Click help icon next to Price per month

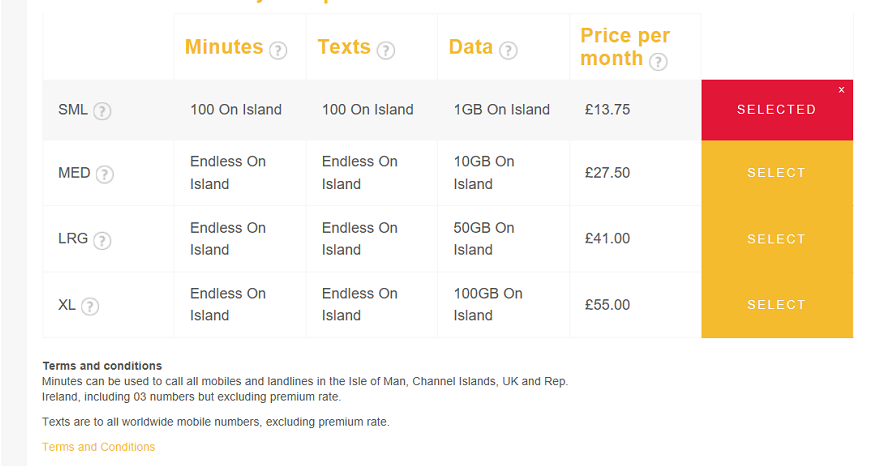point(658,61)
